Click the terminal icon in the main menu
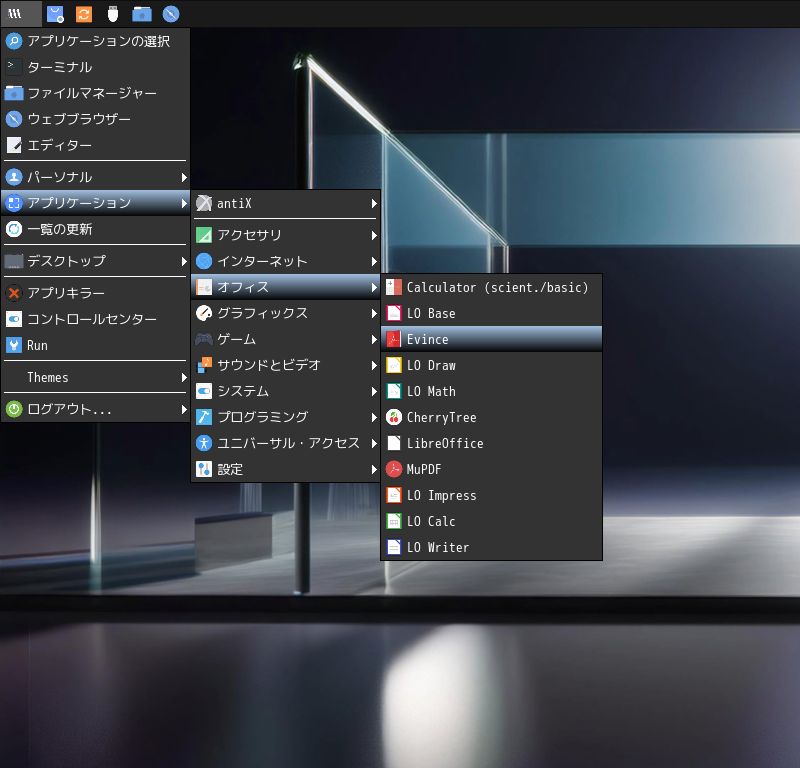800x768 pixels. click(x=14, y=67)
